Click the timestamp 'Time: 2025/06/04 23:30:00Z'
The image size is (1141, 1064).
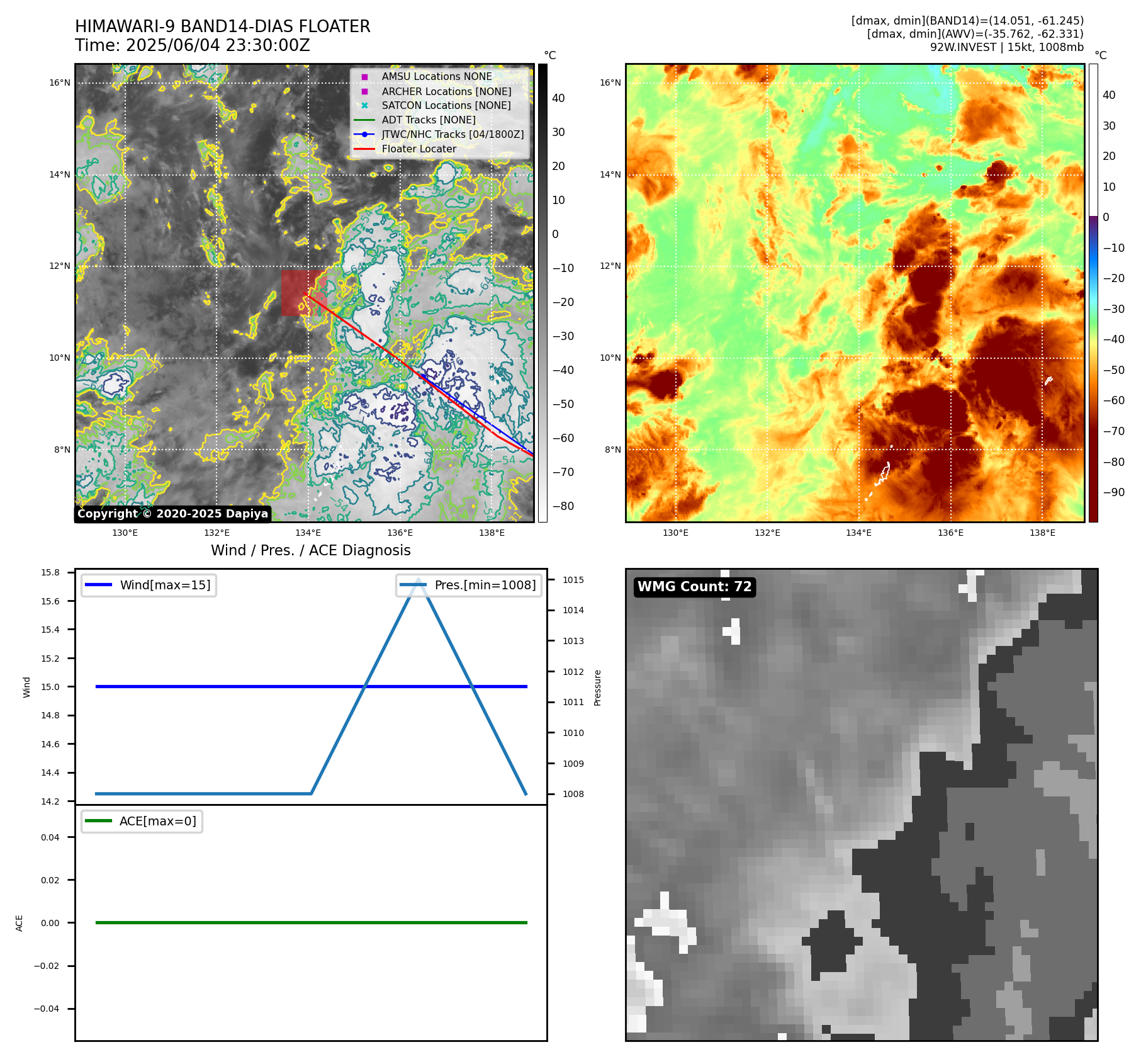click(x=193, y=45)
